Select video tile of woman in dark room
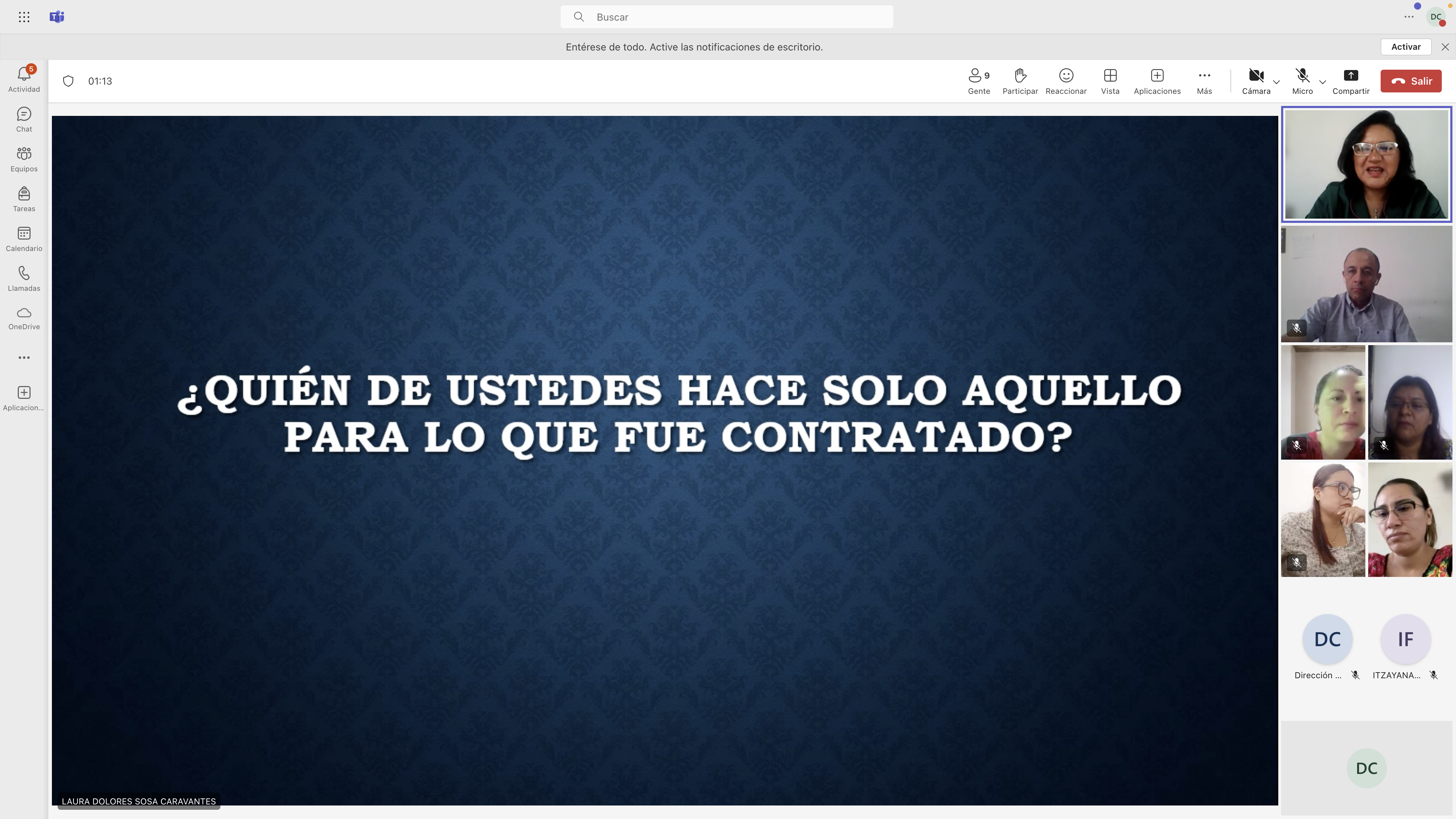The width and height of the screenshot is (1456, 819). click(x=1410, y=402)
